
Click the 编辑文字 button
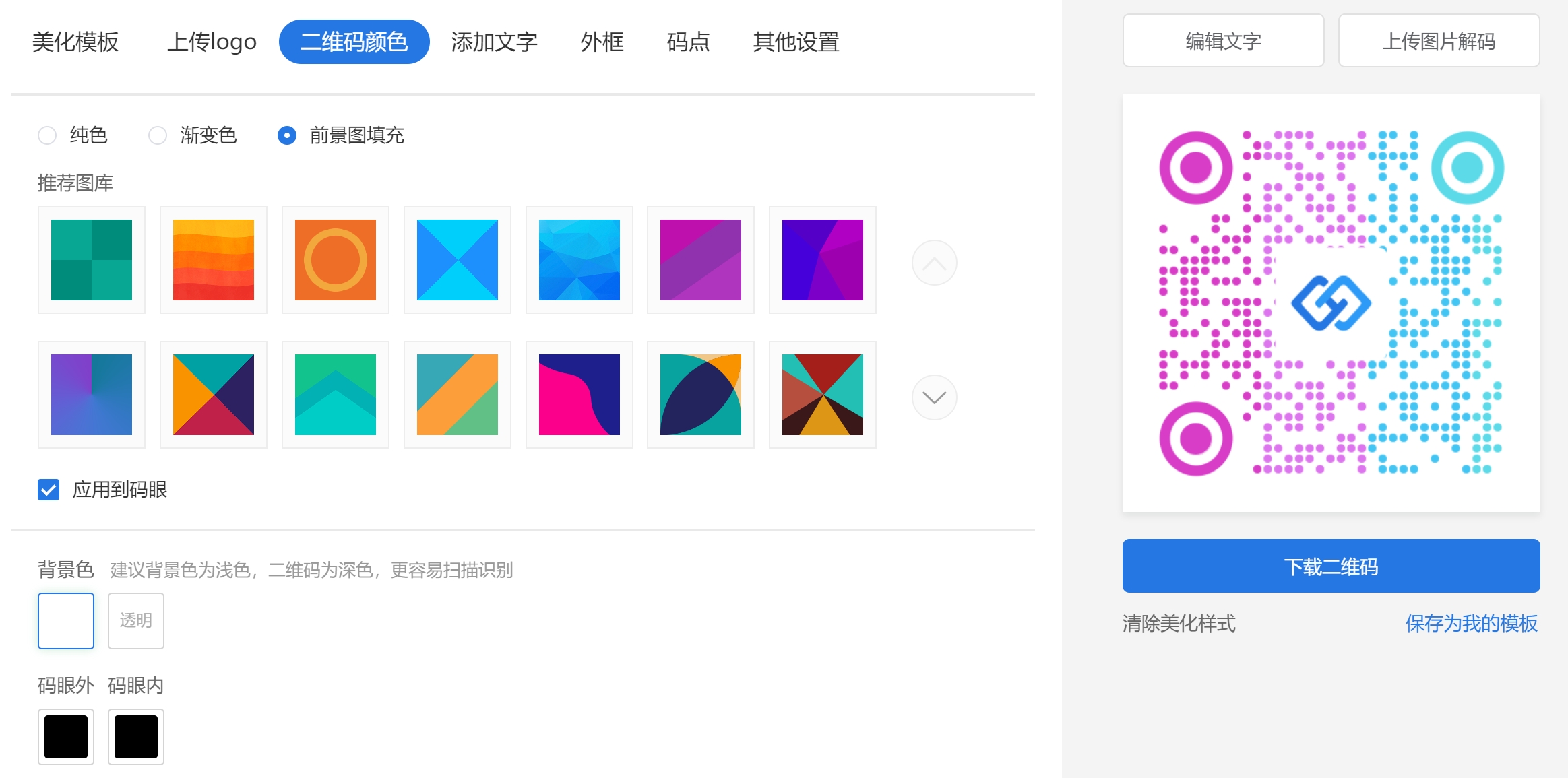(x=1224, y=40)
